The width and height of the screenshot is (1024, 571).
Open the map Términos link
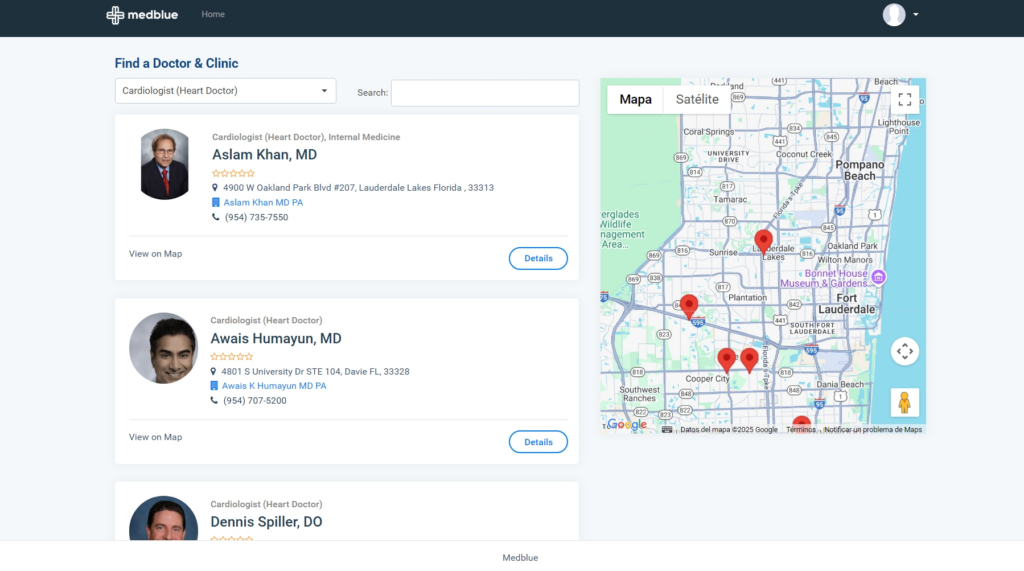(801, 430)
